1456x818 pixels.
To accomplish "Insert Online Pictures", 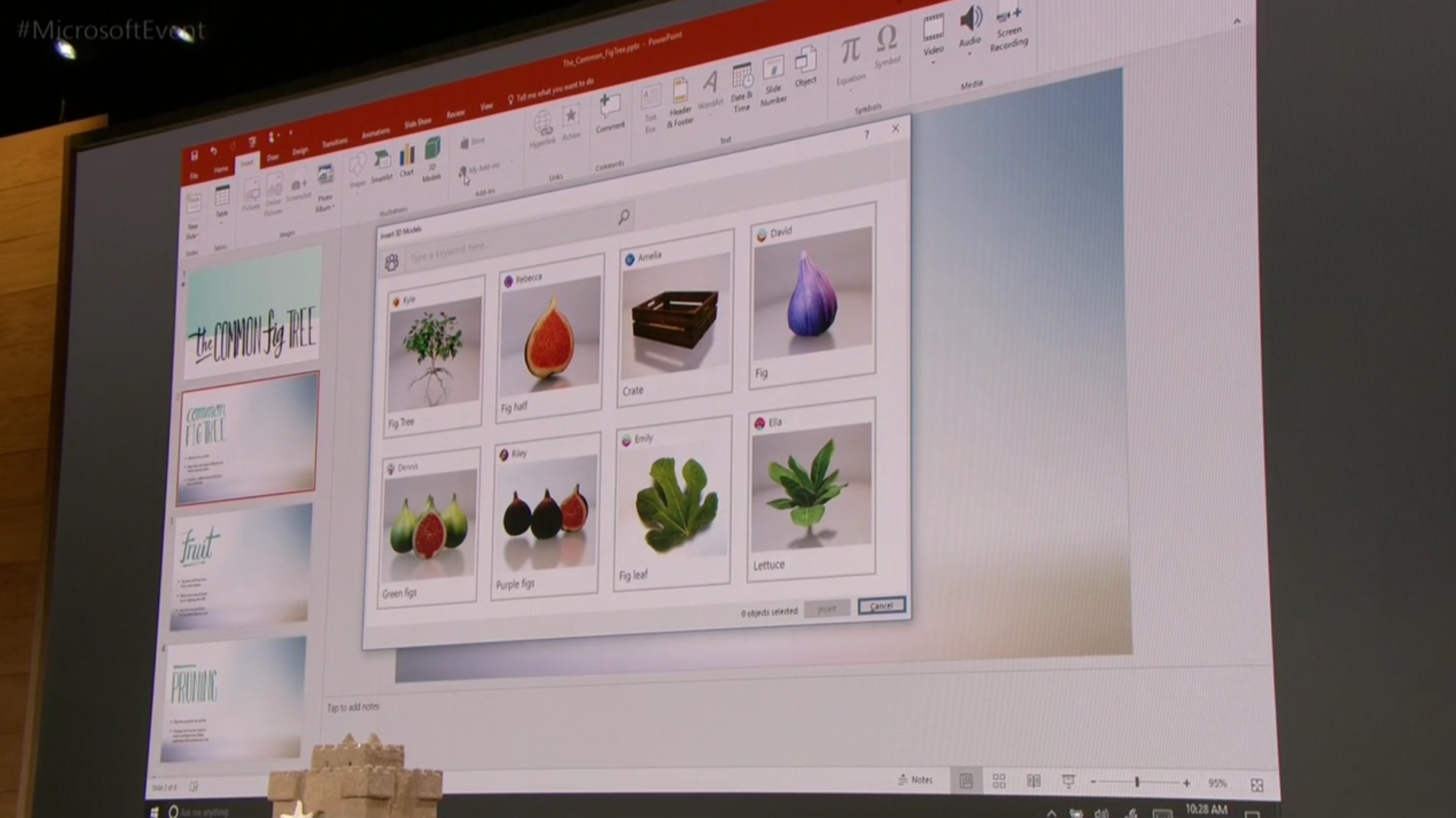I will point(274,195).
